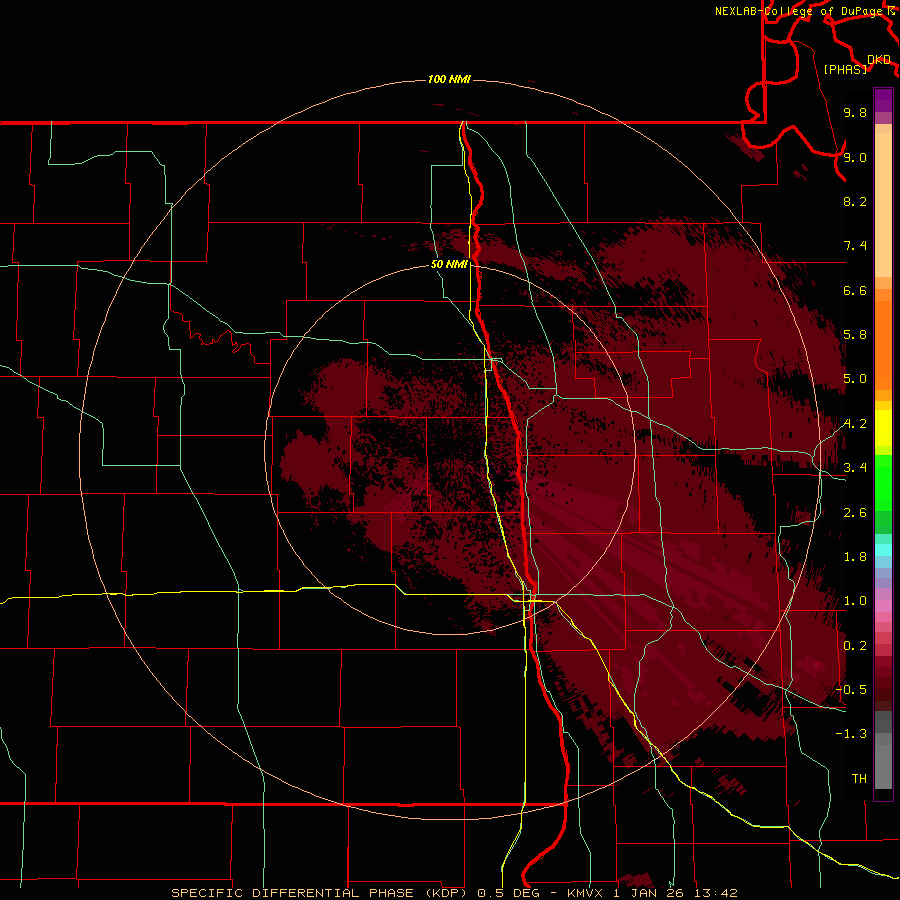900x900 pixels.
Task: Click the -0.5 value on the color scale
Action: (851, 690)
